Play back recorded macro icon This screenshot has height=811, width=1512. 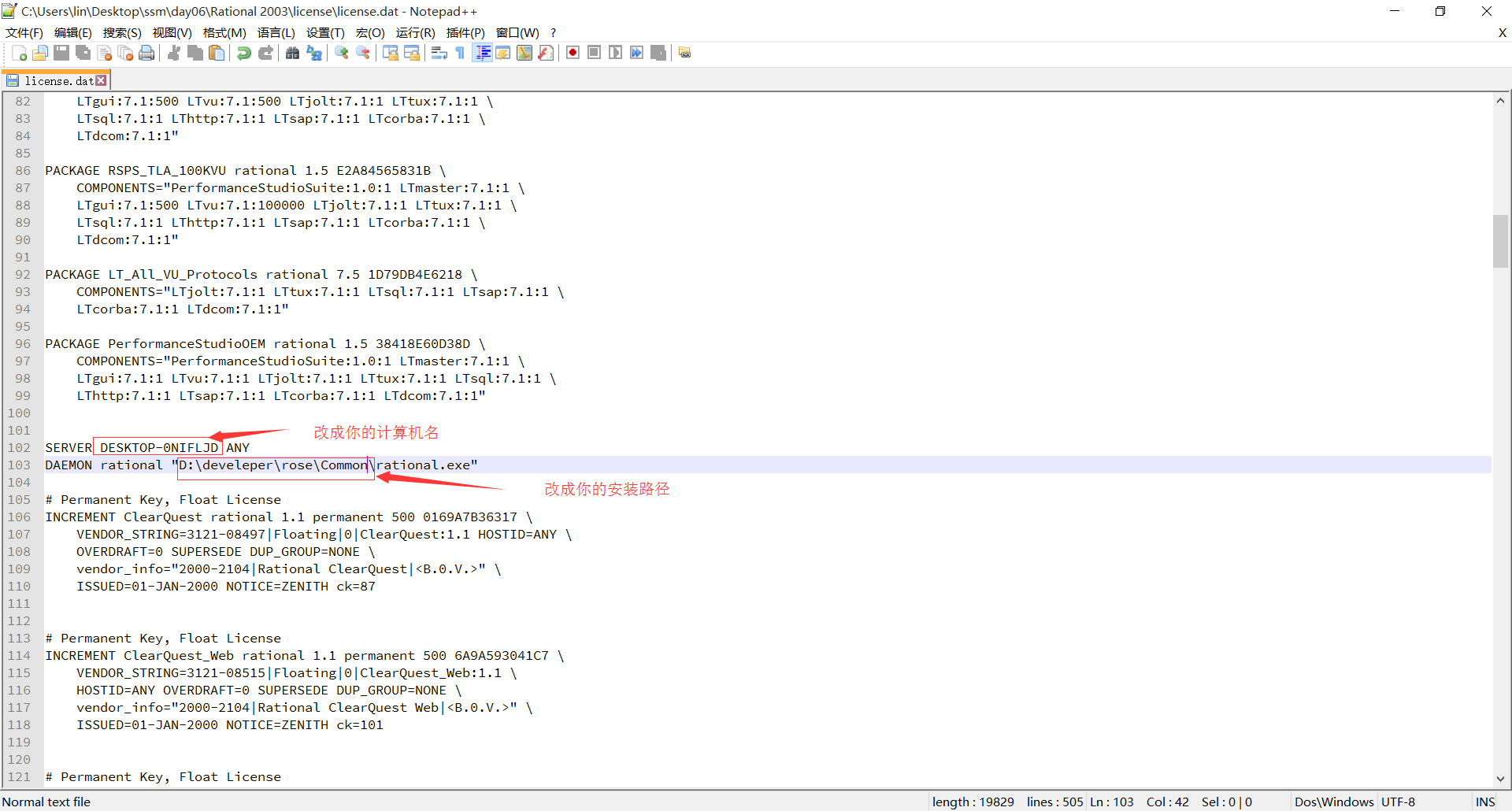pos(616,53)
